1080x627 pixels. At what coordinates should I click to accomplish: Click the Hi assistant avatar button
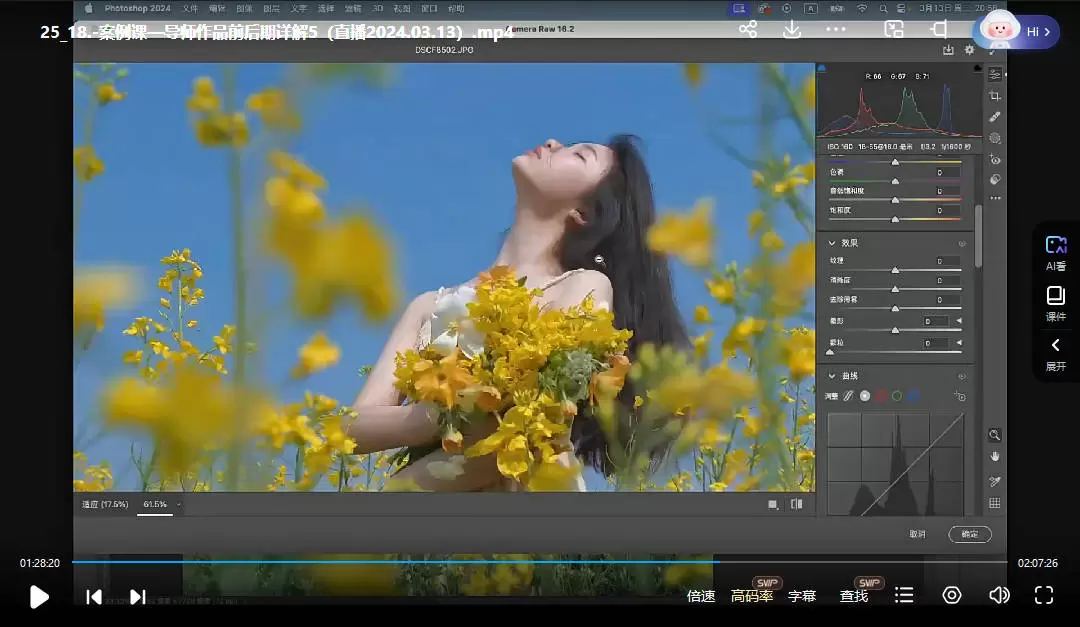click(x=1018, y=31)
